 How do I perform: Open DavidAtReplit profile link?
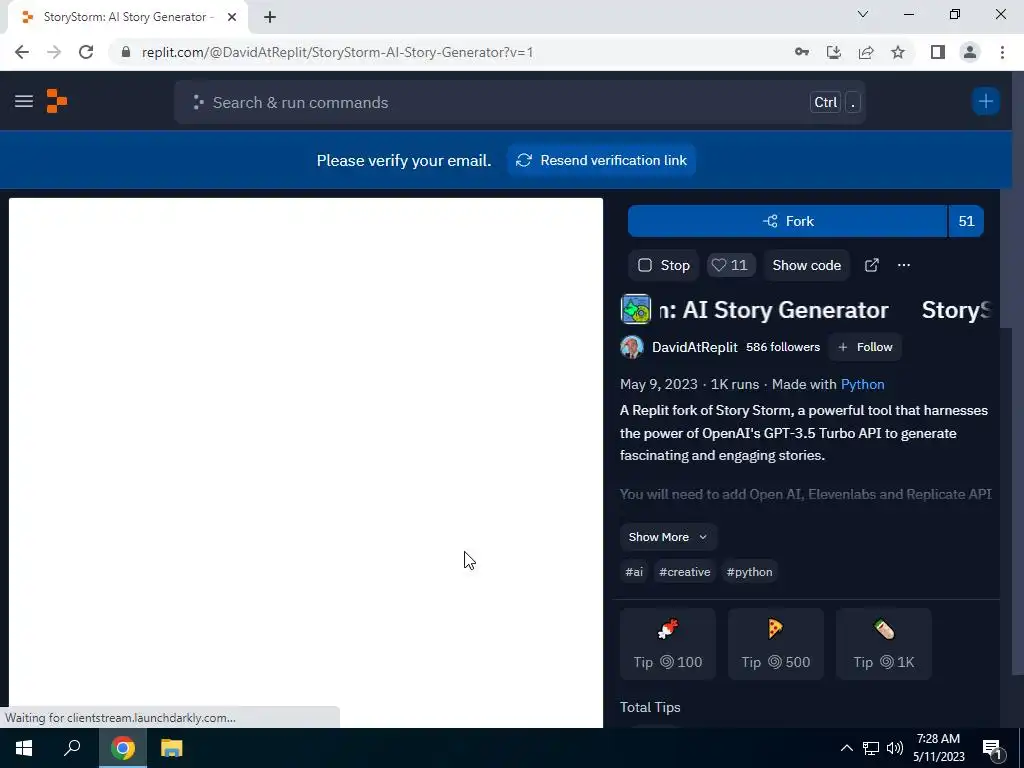(x=695, y=347)
